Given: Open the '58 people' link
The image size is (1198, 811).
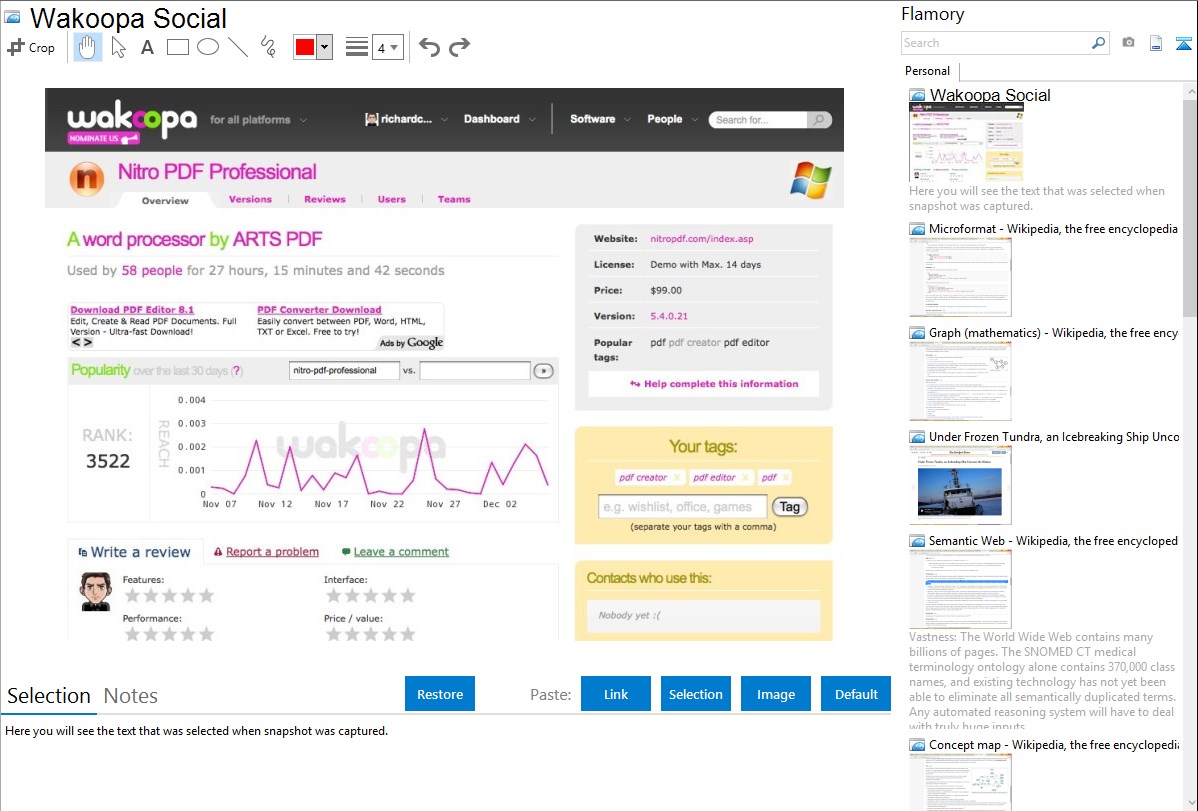Looking at the screenshot, I should pos(152,271).
